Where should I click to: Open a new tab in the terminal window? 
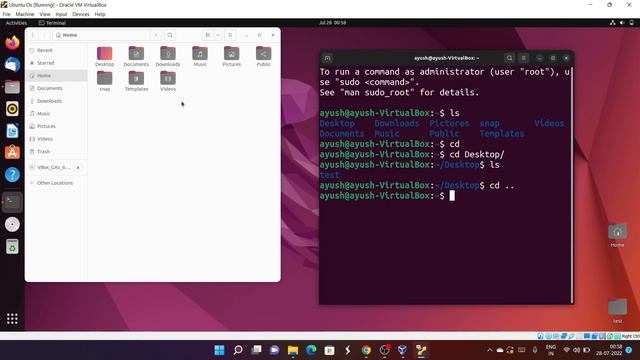coord(327,58)
